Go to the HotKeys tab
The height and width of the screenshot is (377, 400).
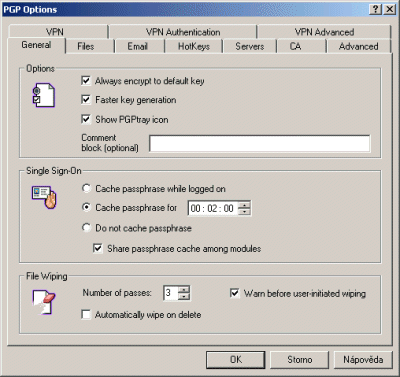tap(194, 46)
